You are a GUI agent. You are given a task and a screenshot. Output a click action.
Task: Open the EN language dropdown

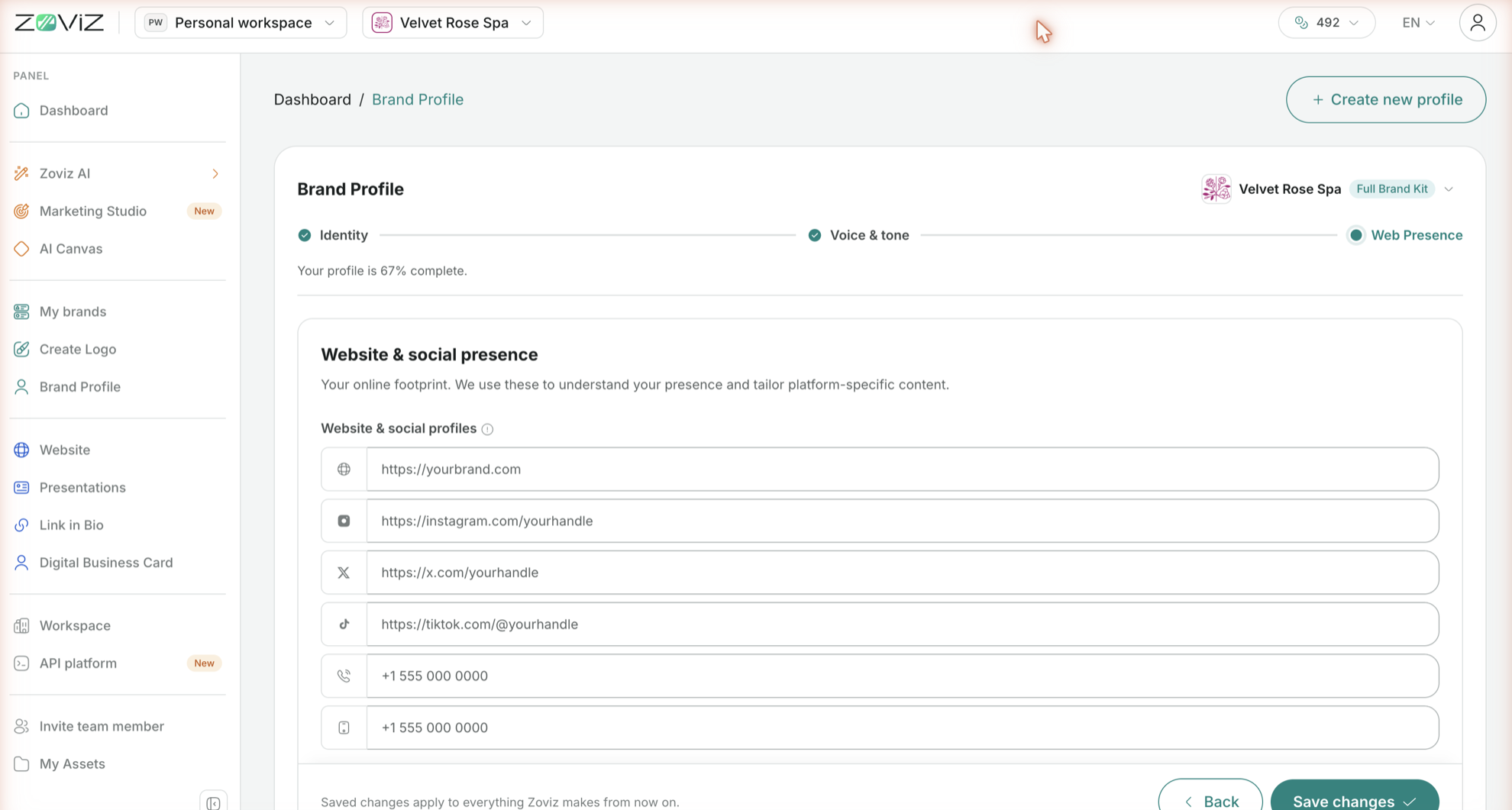coord(1418,23)
